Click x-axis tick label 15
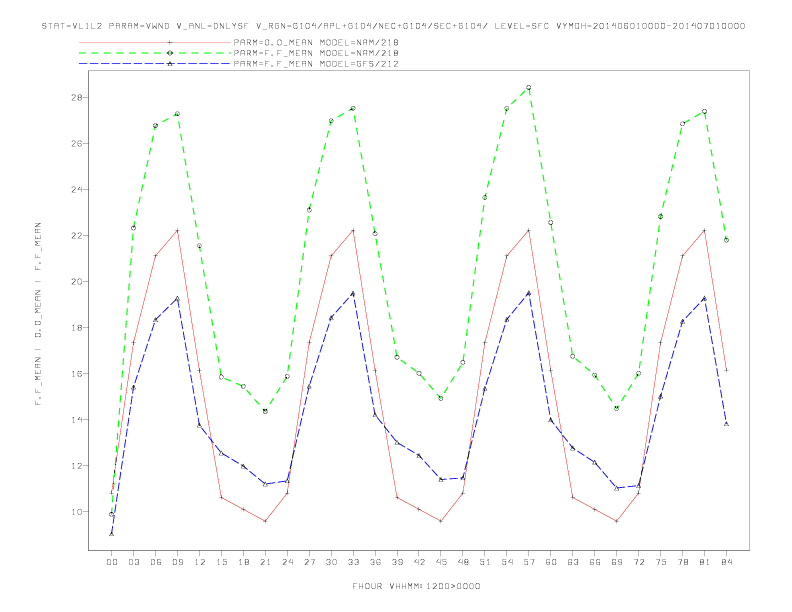 (x=222, y=562)
